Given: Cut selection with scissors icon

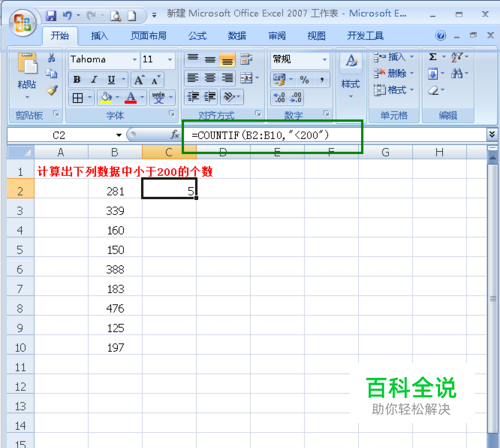Looking at the screenshot, I should [51, 58].
